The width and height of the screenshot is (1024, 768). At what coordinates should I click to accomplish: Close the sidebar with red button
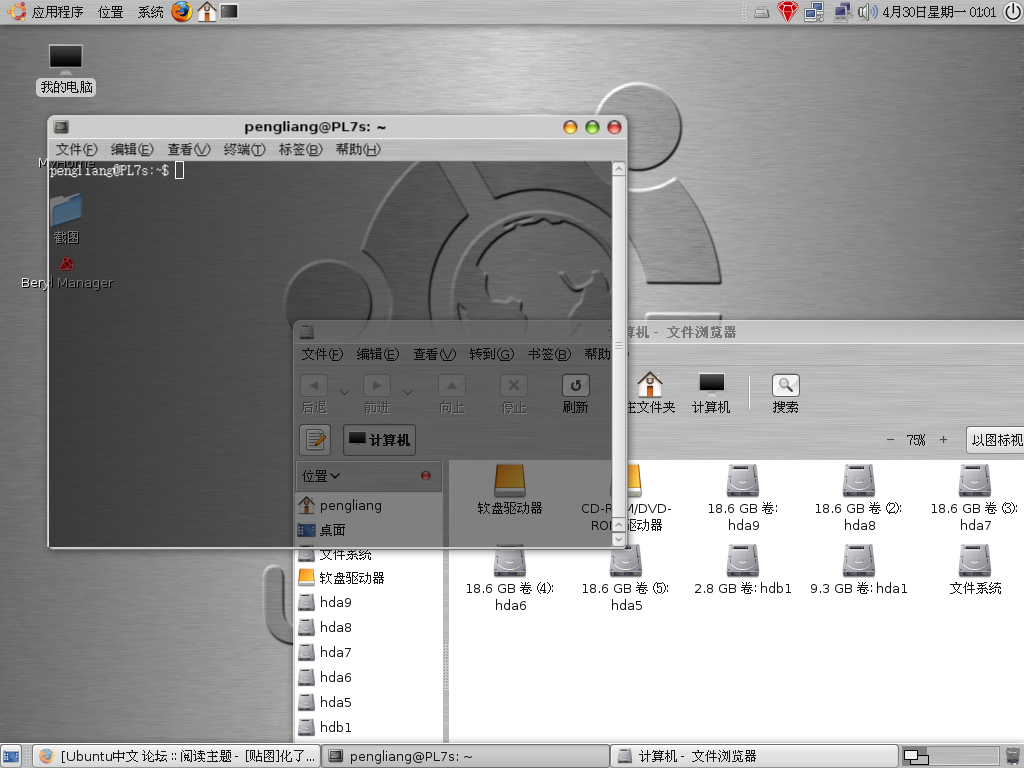click(x=426, y=476)
